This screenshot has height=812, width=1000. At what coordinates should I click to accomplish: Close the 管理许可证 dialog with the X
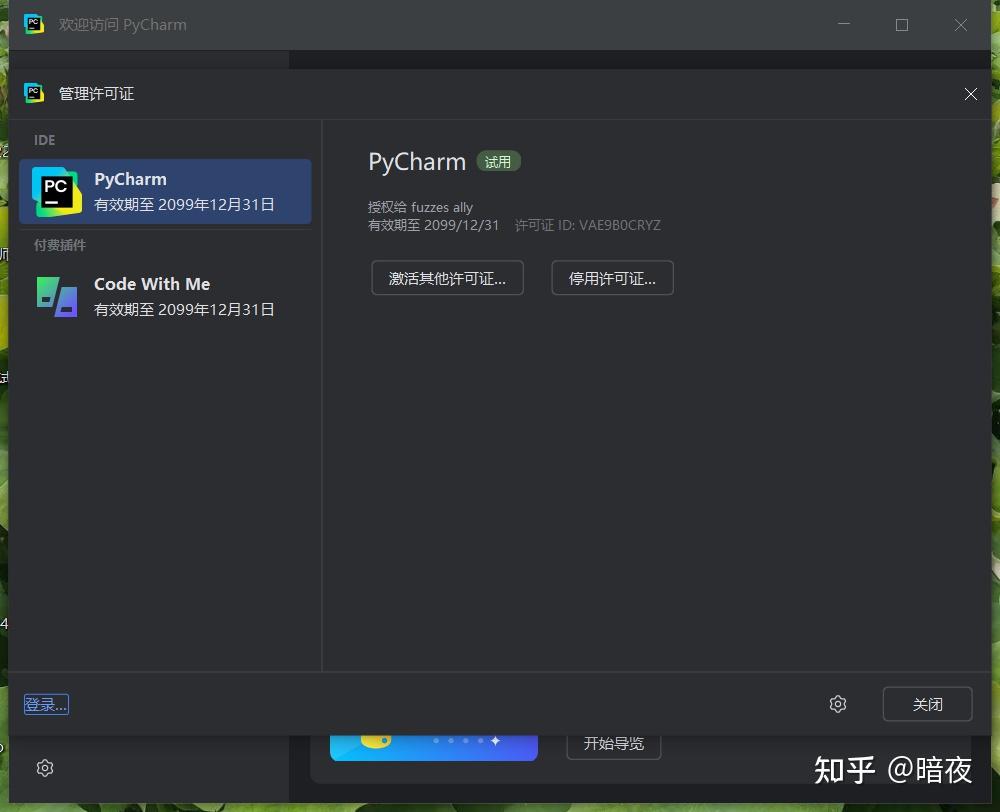point(970,94)
